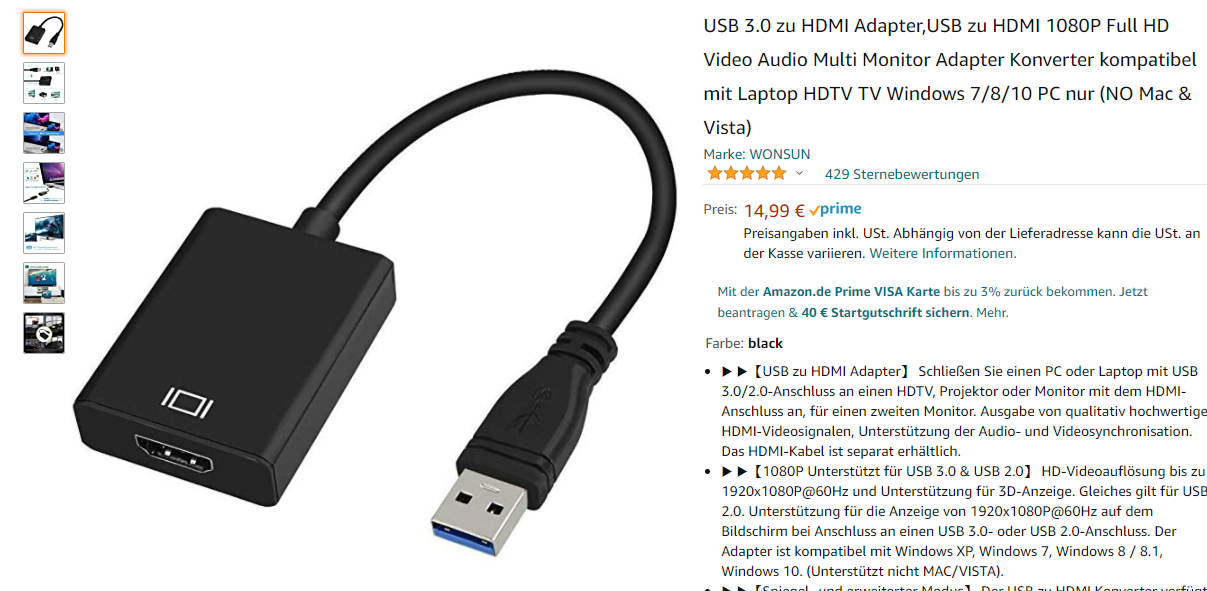View the third thumbnail in gallery
Image resolution: width=1207 pixels, height=591 pixels.
pos(44,133)
